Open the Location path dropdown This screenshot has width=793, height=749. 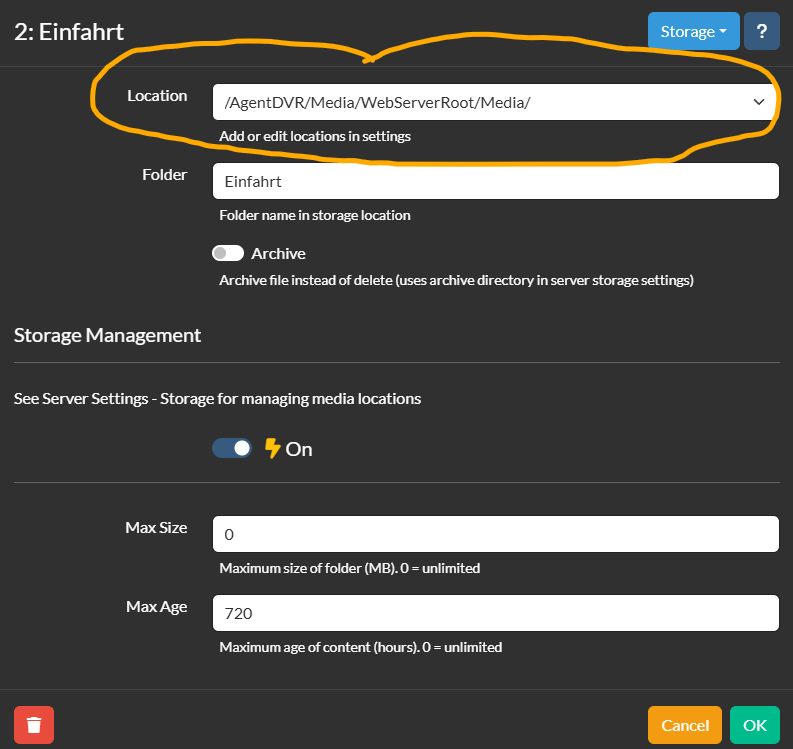coord(495,102)
